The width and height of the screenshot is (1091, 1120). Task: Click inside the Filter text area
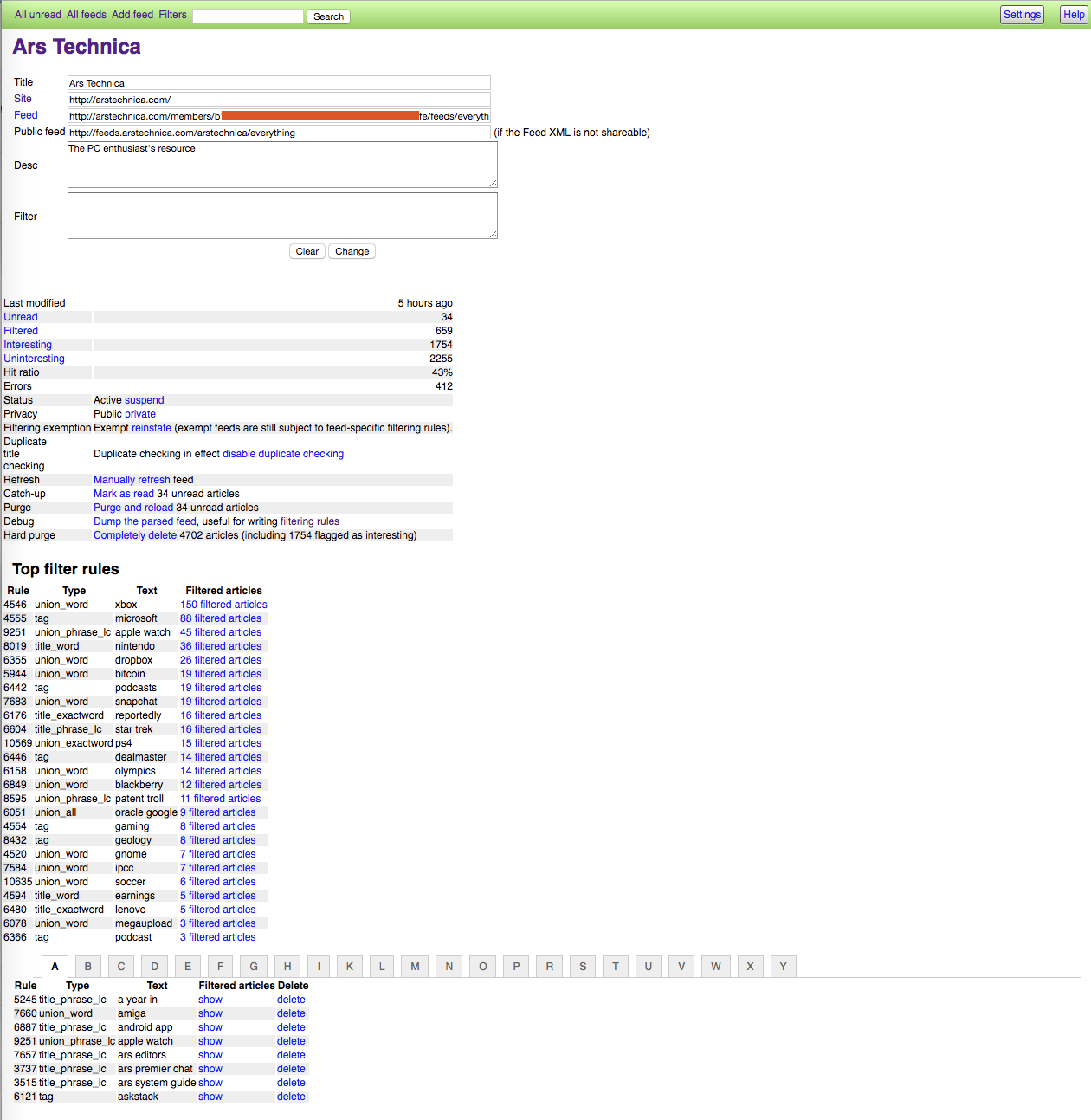point(282,215)
